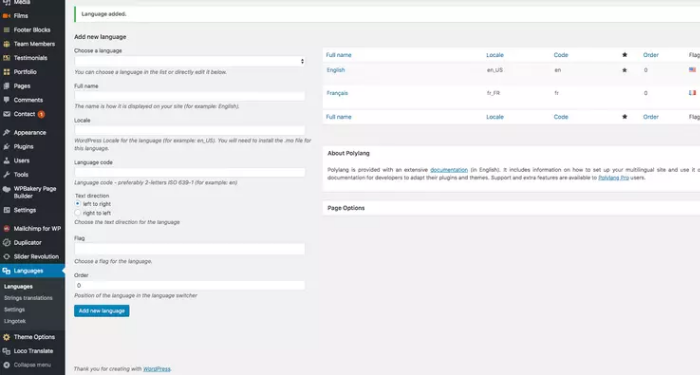This screenshot has width=700, height=375.
Task: Click the Team Members sidebar icon
Action: click(x=6, y=44)
